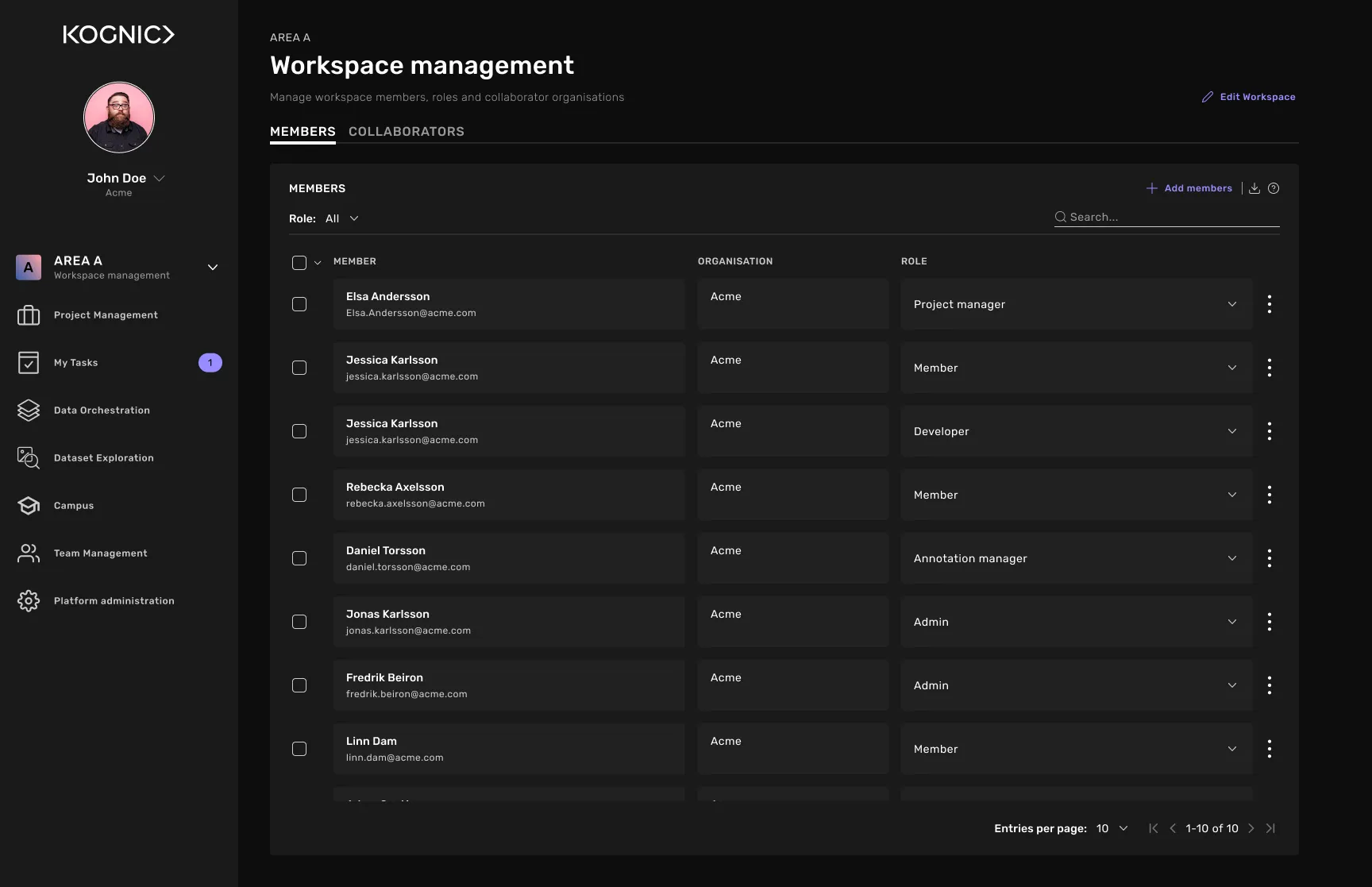This screenshot has width=1372, height=887.
Task: Open more options for Elsa Andersson
Action: (x=1270, y=304)
